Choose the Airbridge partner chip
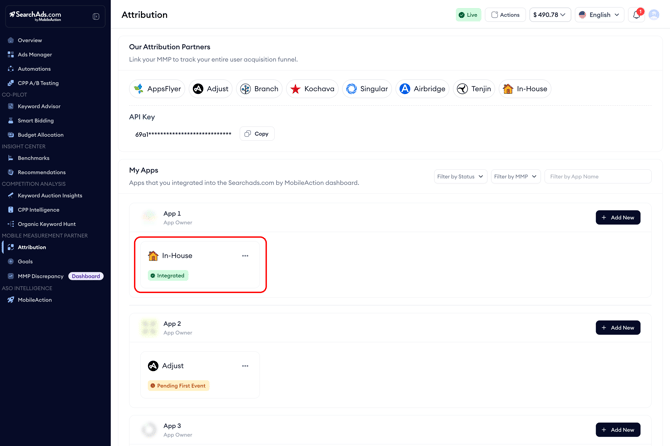The height and width of the screenshot is (446, 670). pyautogui.click(x=423, y=89)
